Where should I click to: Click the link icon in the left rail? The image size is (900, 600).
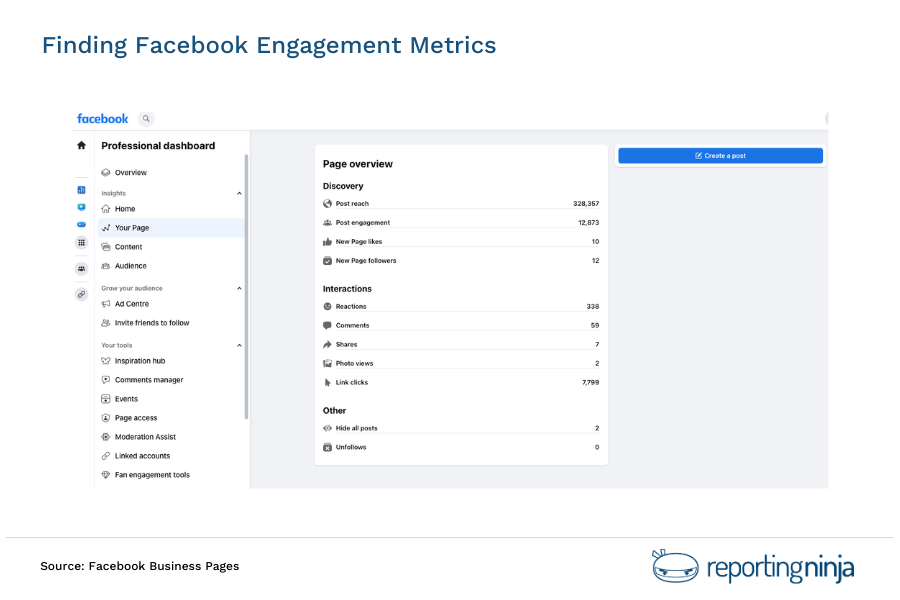tap(81, 293)
